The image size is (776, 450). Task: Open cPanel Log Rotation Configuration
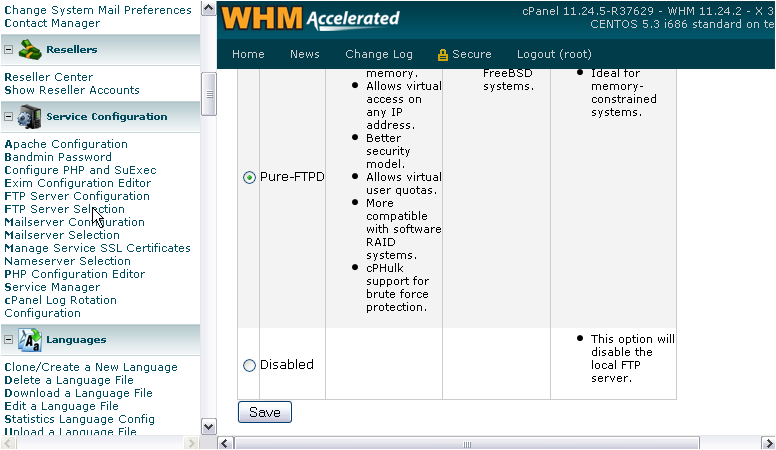point(60,306)
